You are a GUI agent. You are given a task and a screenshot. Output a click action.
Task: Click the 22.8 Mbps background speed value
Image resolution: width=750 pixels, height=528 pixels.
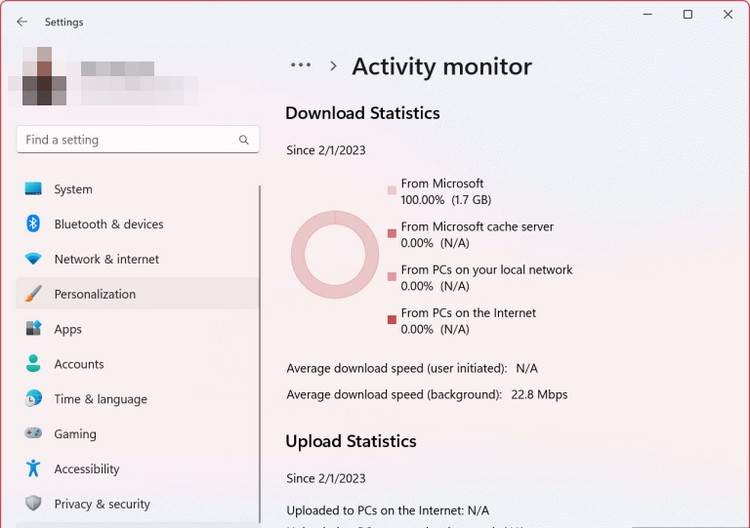click(539, 395)
